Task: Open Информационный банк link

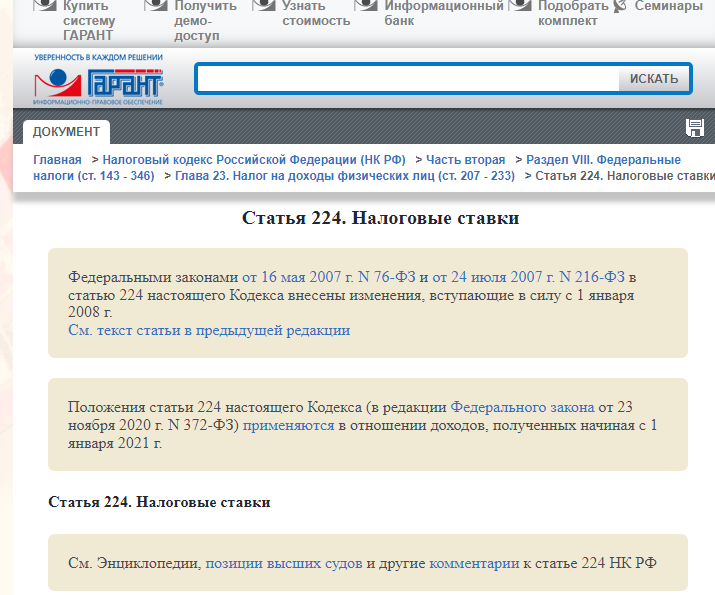Action: [444, 13]
